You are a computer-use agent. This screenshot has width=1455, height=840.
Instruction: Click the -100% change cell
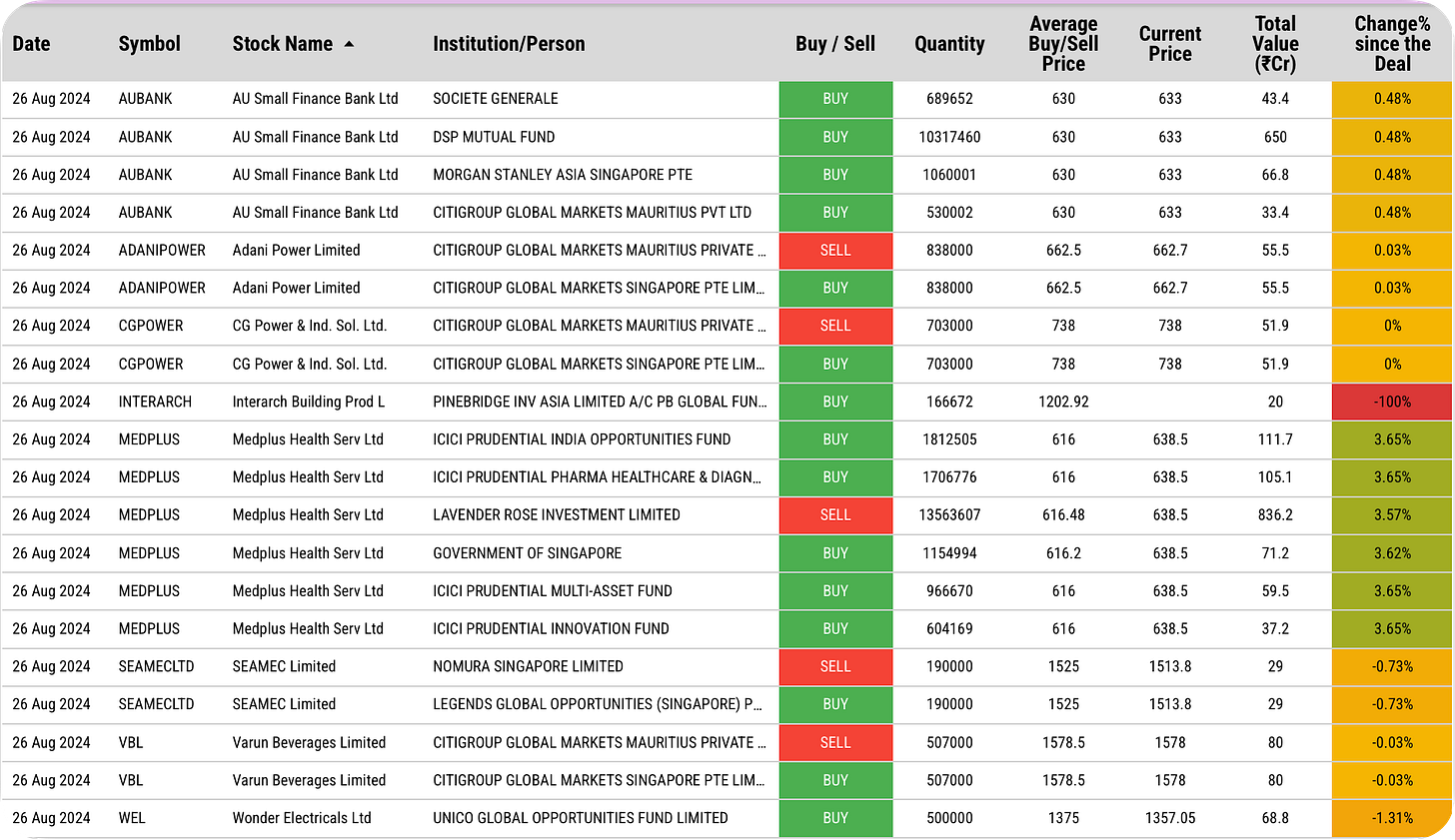pos(1392,402)
